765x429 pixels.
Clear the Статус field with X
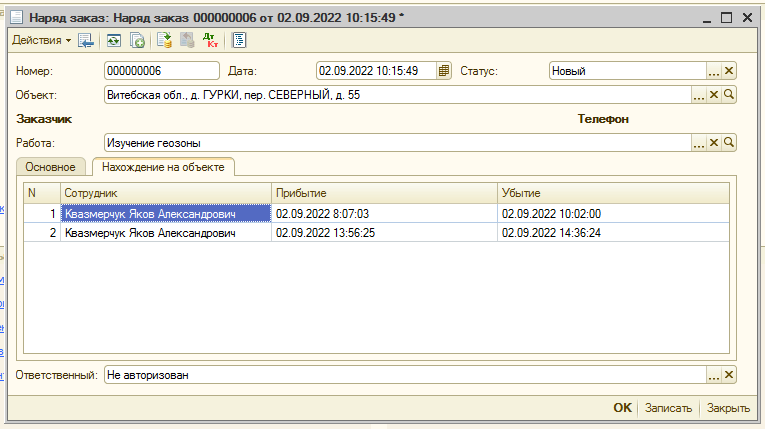(729, 71)
